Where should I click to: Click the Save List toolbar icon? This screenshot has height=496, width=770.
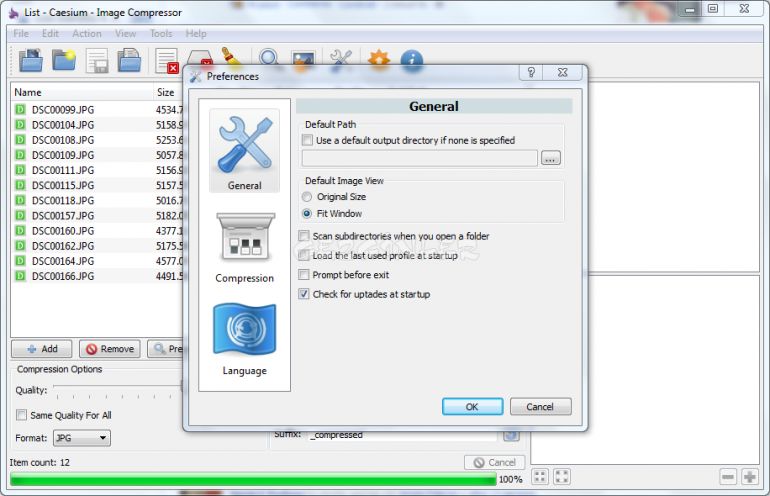pos(97,60)
